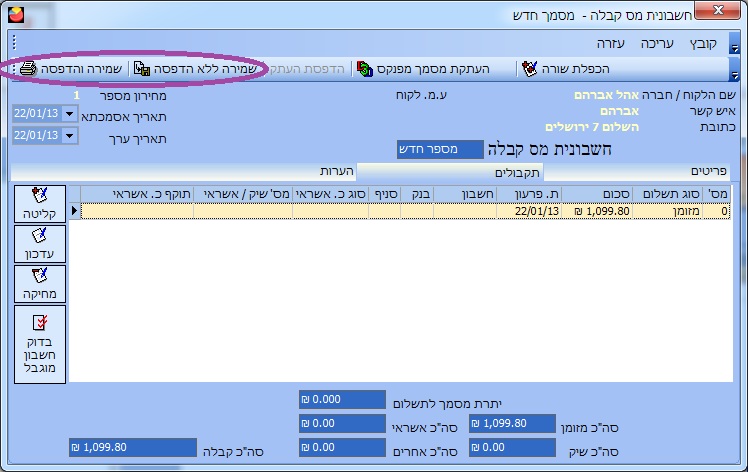Screen dimensions: 748x472
Task: Click the סוג כ. אשראי column header
Action: click(x=331, y=194)
